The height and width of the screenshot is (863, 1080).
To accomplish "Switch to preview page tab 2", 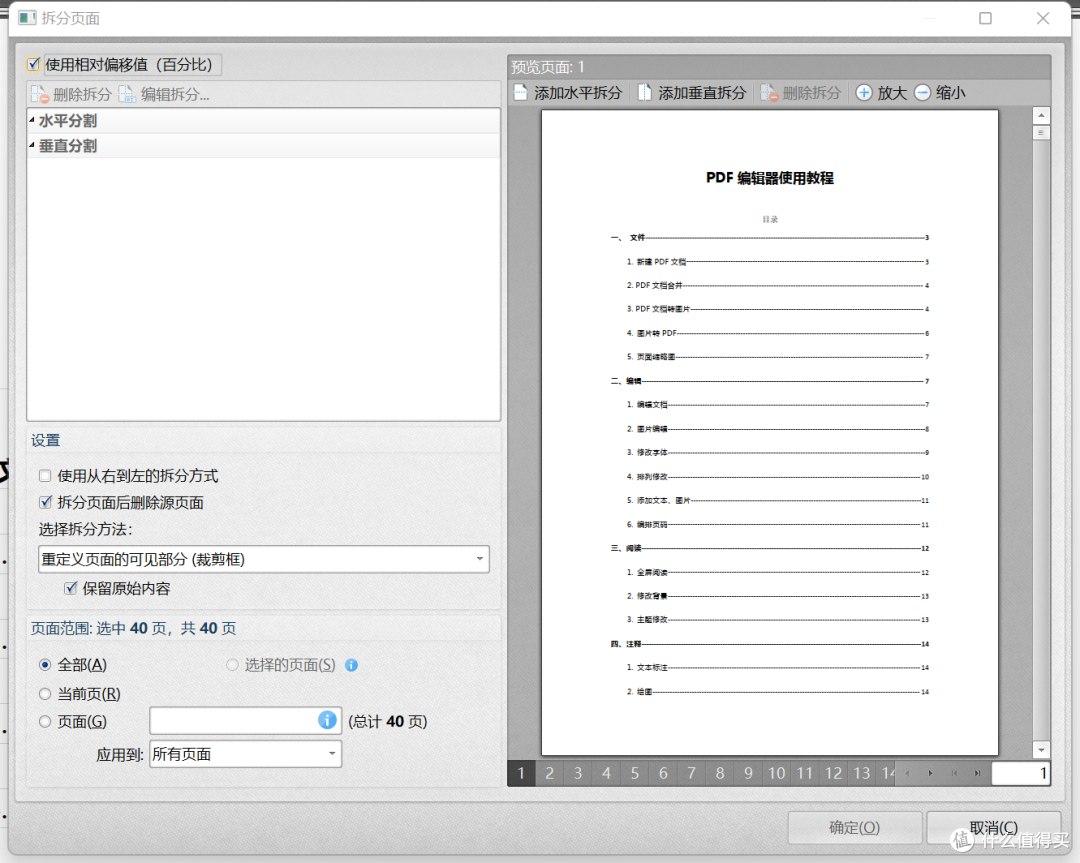I will point(550,773).
